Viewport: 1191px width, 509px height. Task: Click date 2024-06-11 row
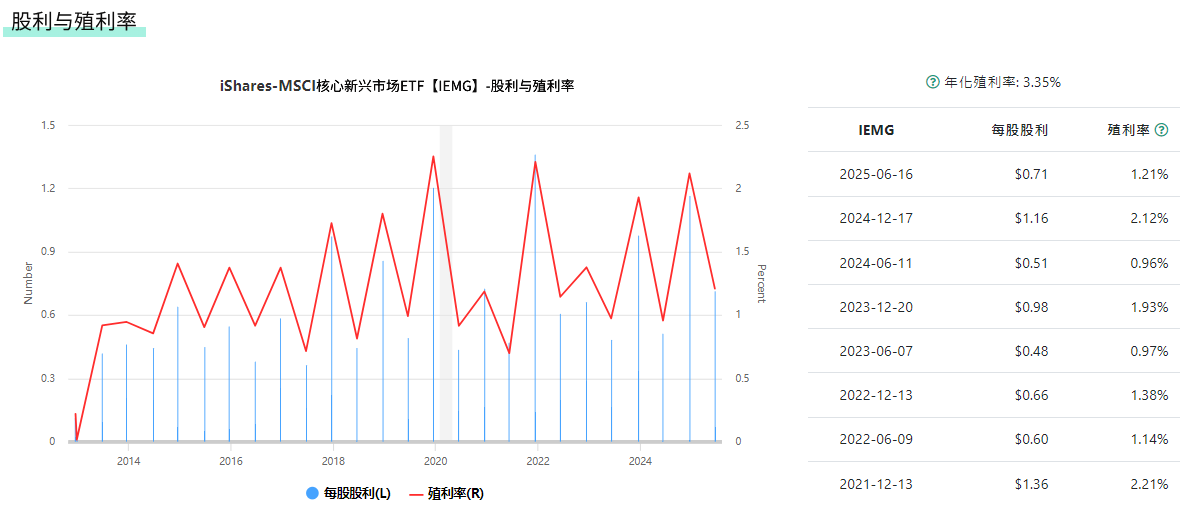click(876, 263)
